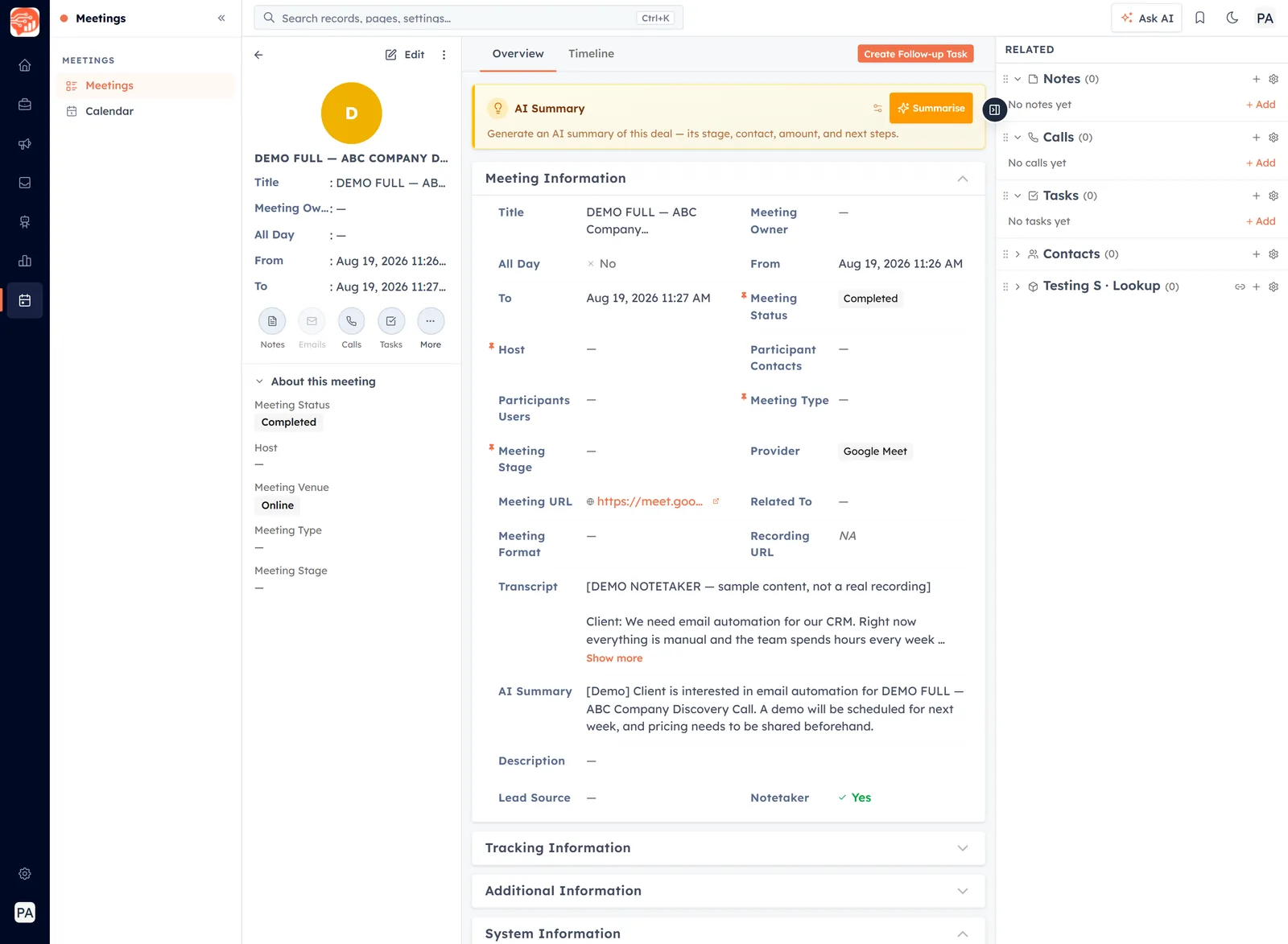Open the Home icon in sidebar
This screenshot has height=944, width=1288.
coord(25,65)
